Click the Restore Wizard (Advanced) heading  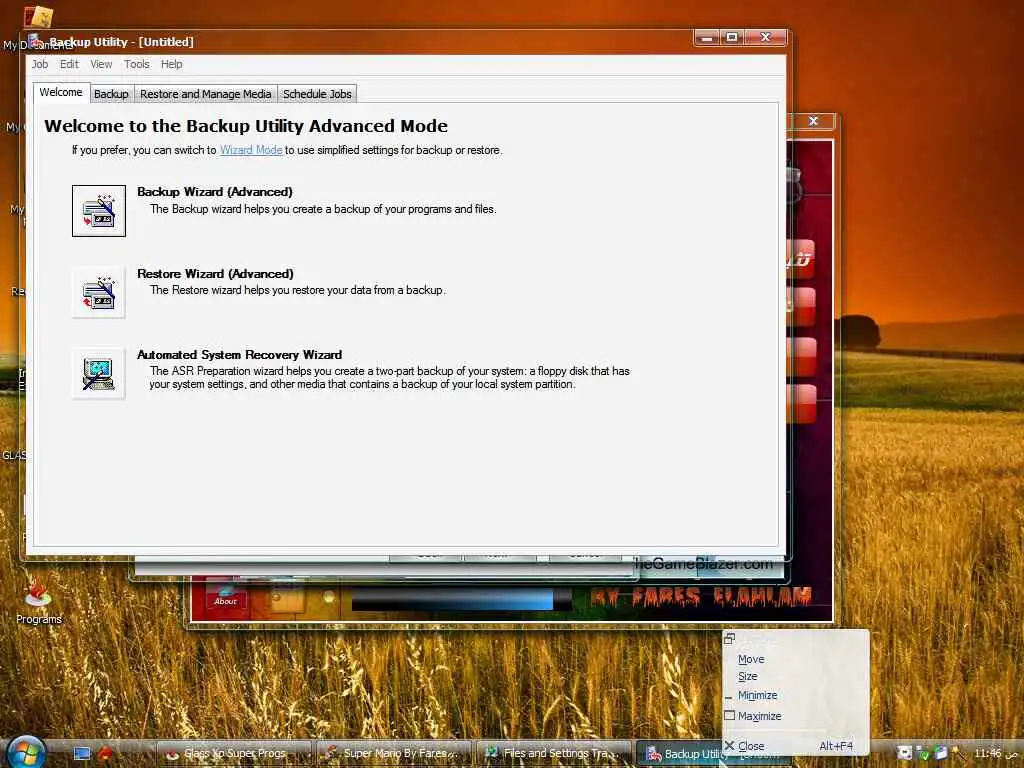216,274
